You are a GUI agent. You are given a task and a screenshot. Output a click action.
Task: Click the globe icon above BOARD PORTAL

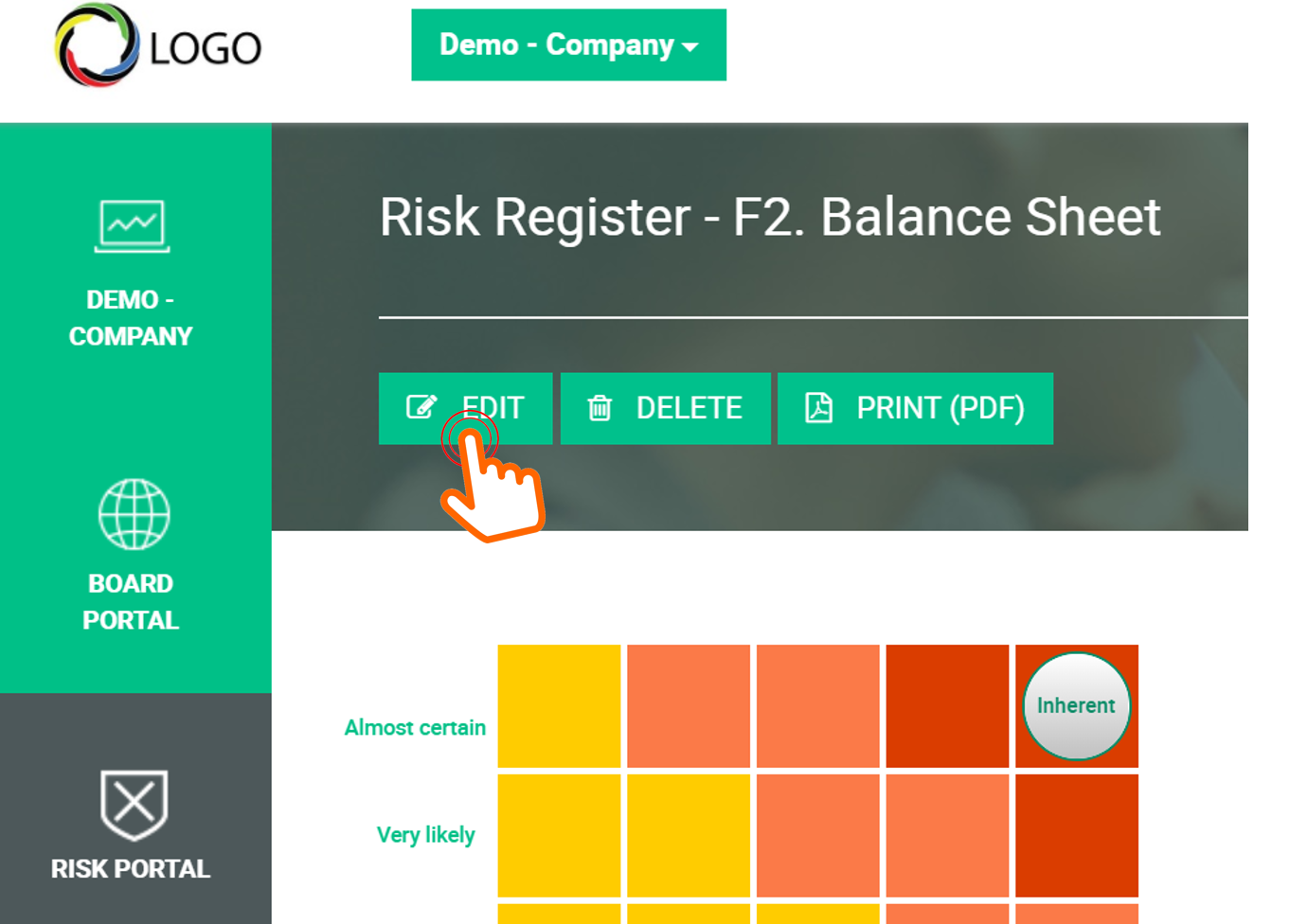click(x=133, y=514)
